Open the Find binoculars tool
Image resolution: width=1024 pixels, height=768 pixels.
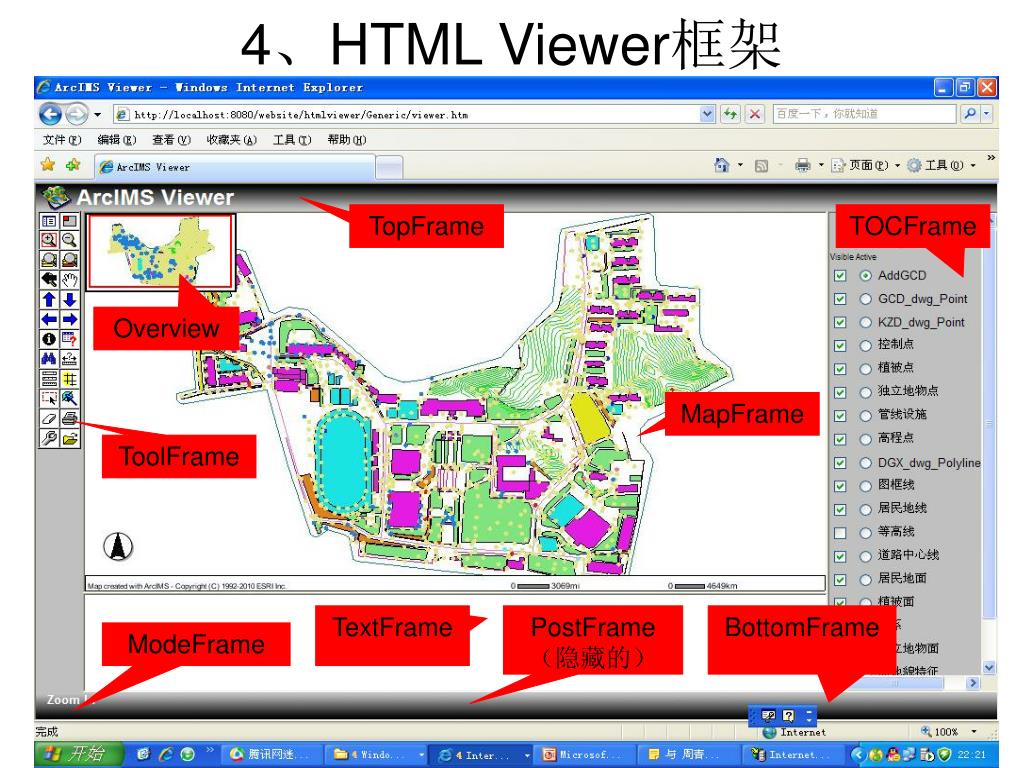pos(49,359)
